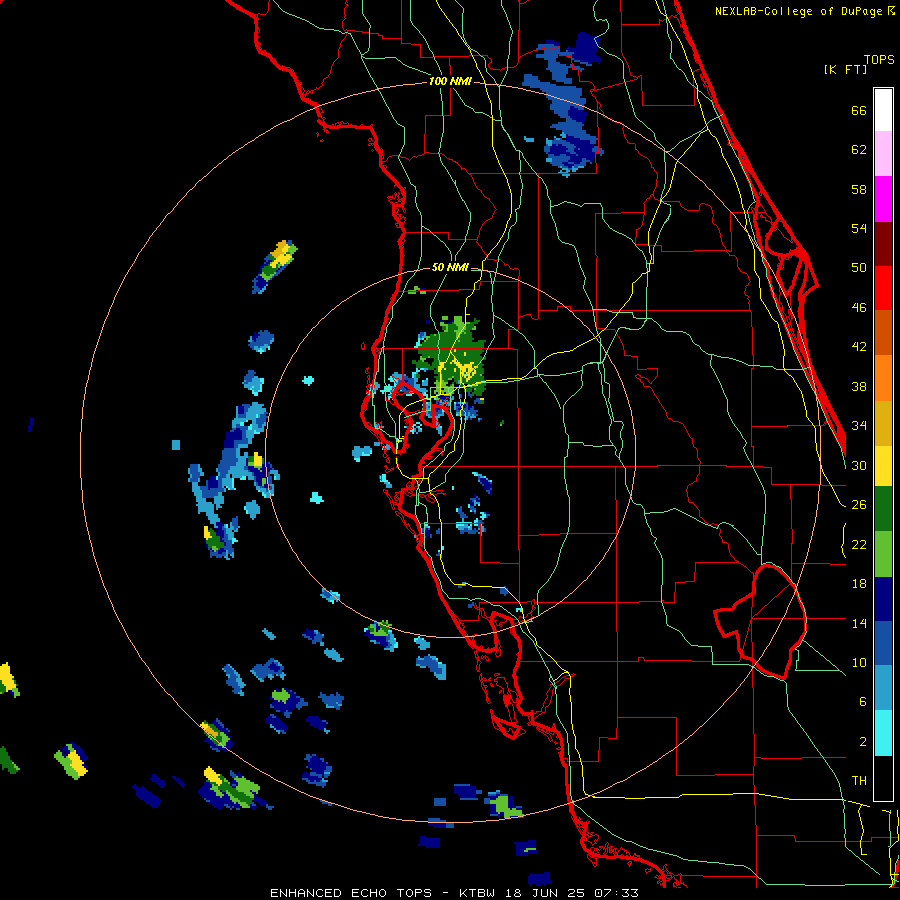Image resolution: width=900 pixels, height=900 pixels.
Task: Click the dark green legend swatch
Action: tap(883, 509)
